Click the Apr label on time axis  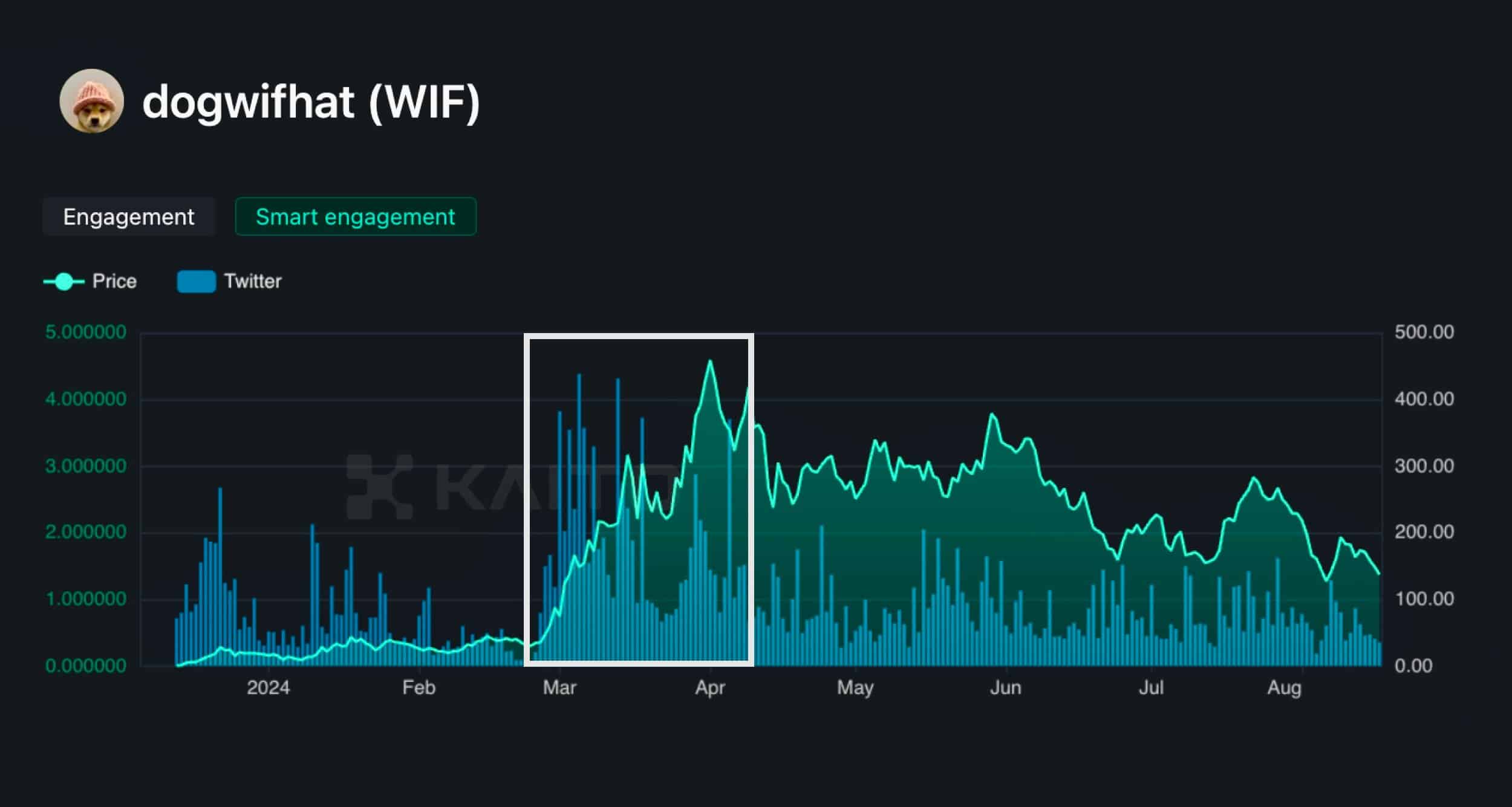(x=709, y=687)
